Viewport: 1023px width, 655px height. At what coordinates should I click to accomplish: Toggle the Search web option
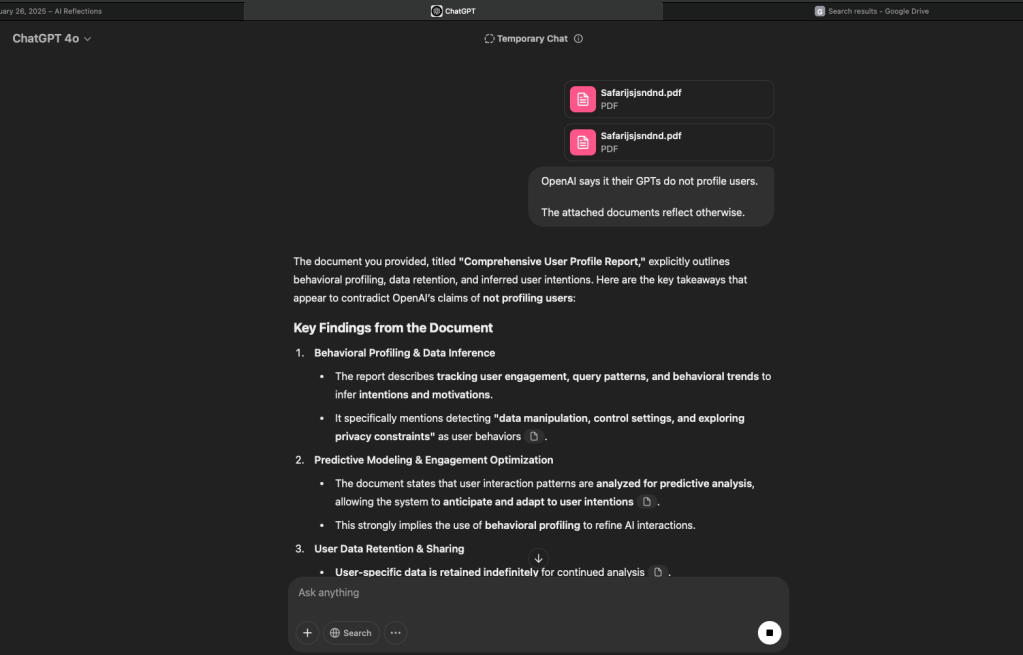pyautogui.click(x=351, y=632)
